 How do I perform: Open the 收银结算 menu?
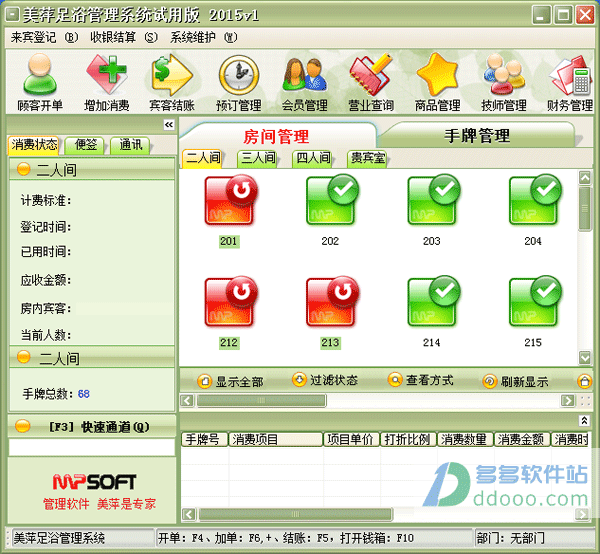point(124,37)
